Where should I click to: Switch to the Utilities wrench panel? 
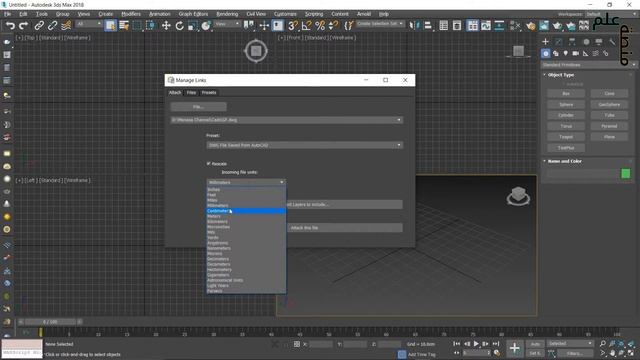[x=612, y=42]
